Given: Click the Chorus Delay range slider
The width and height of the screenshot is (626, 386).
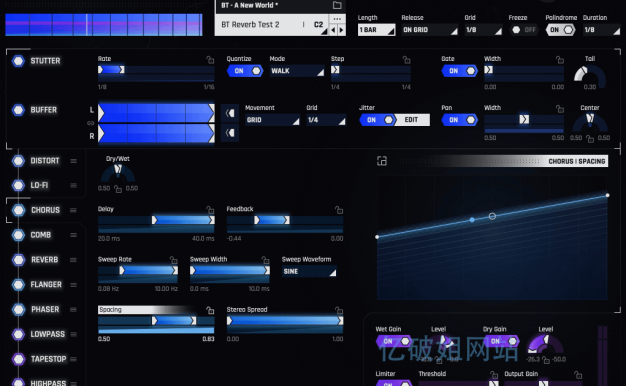Looking at the screenshot, I should [156, 220].
